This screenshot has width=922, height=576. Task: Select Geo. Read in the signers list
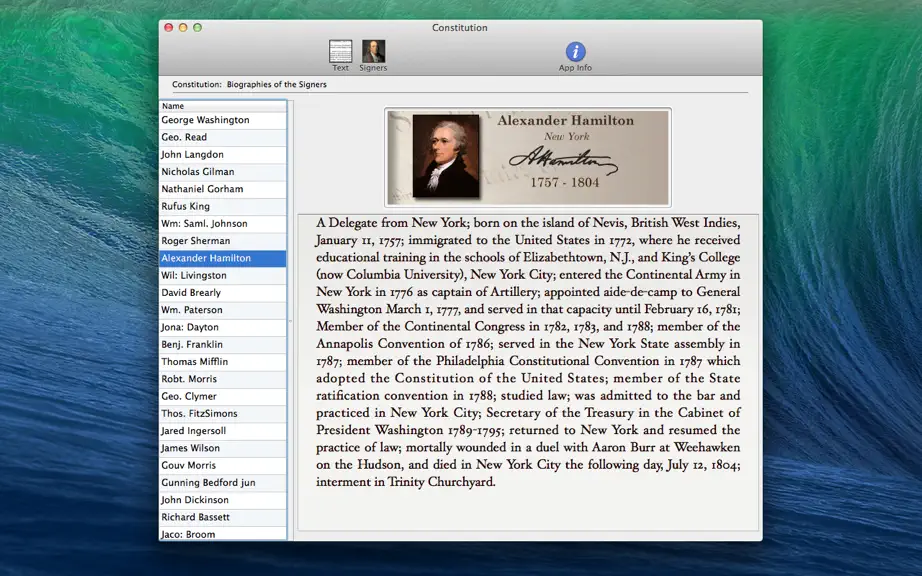pos(223,138)
